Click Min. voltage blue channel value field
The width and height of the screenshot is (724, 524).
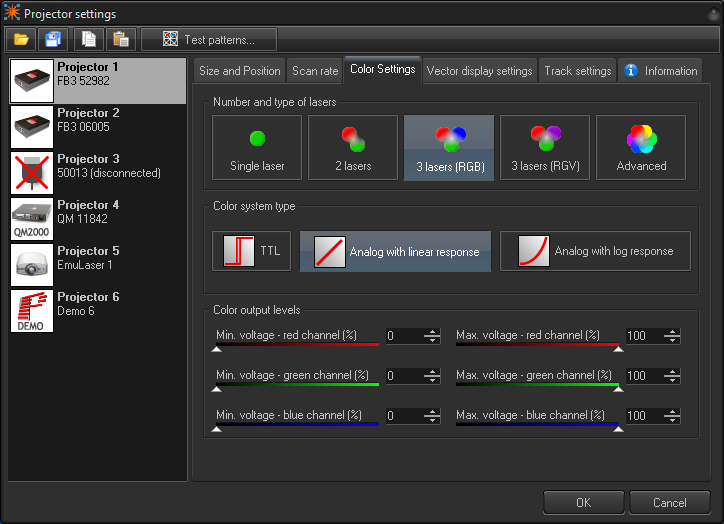404,416
